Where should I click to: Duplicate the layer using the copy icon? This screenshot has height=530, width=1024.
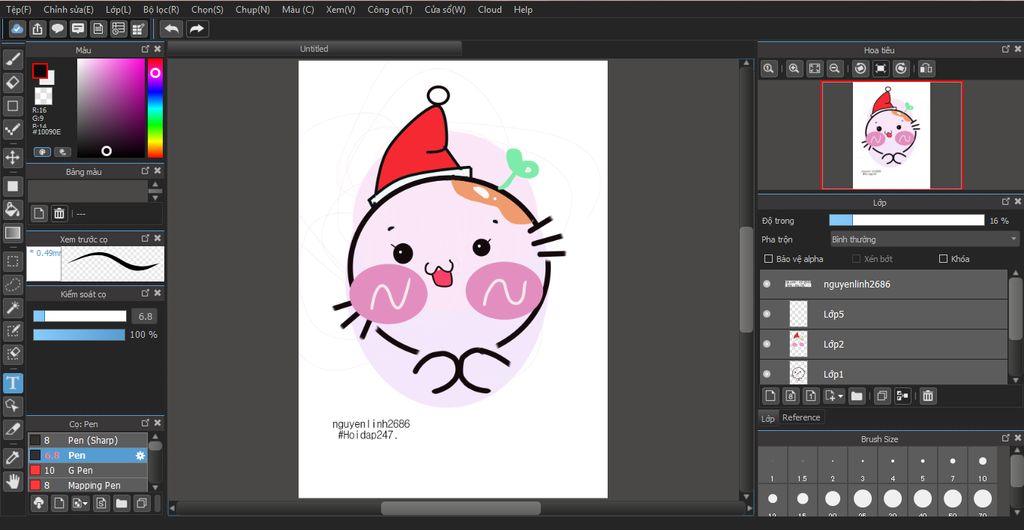(882, 396)
